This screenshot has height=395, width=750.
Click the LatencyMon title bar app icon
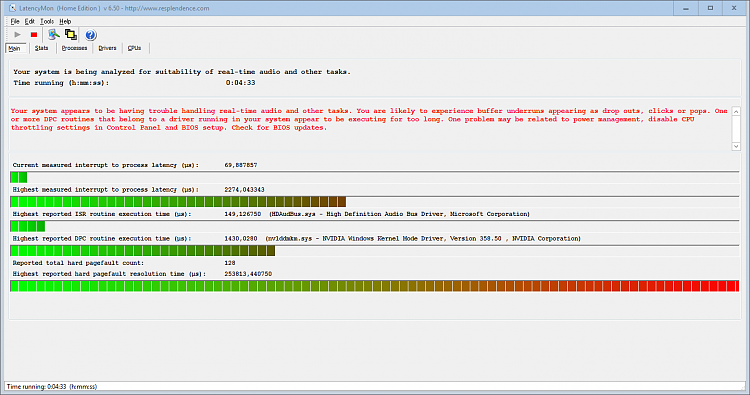(12, 8)
